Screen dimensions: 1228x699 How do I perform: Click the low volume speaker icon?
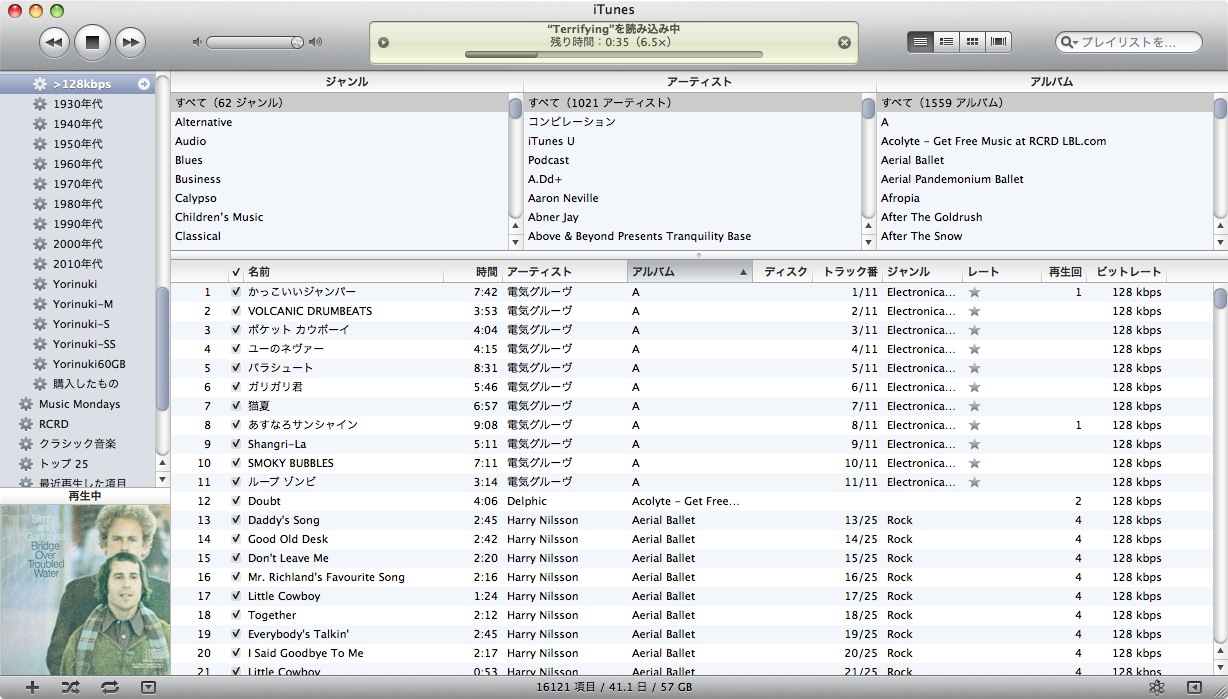(x=197, y=42)
